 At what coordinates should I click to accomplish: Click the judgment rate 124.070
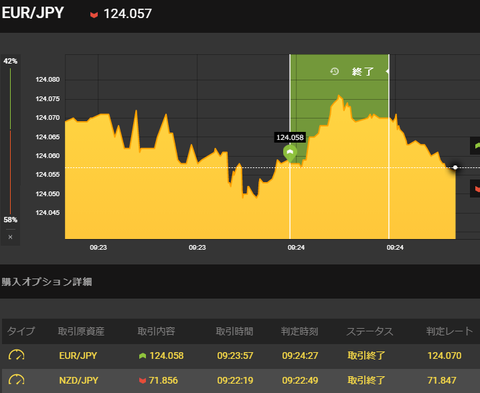pos(444,356)
